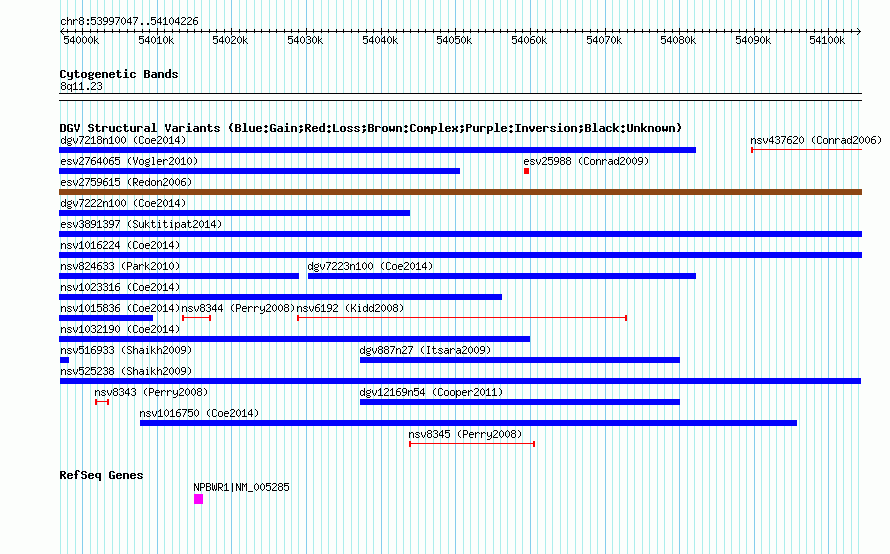Click the nsv8343 (Perry2008) red loss segment
890x554 pixels.
(x=102, y=402)
